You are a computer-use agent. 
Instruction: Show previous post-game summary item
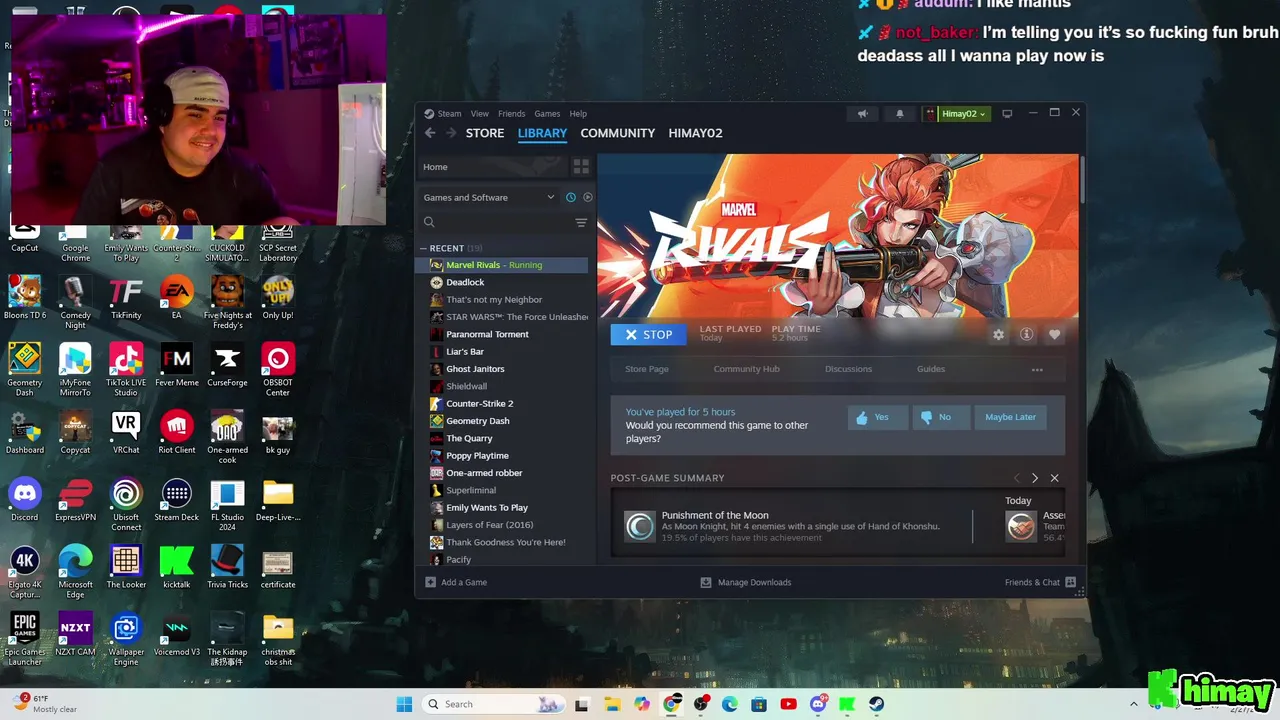pyautogui.click(x=1017, y=479)
